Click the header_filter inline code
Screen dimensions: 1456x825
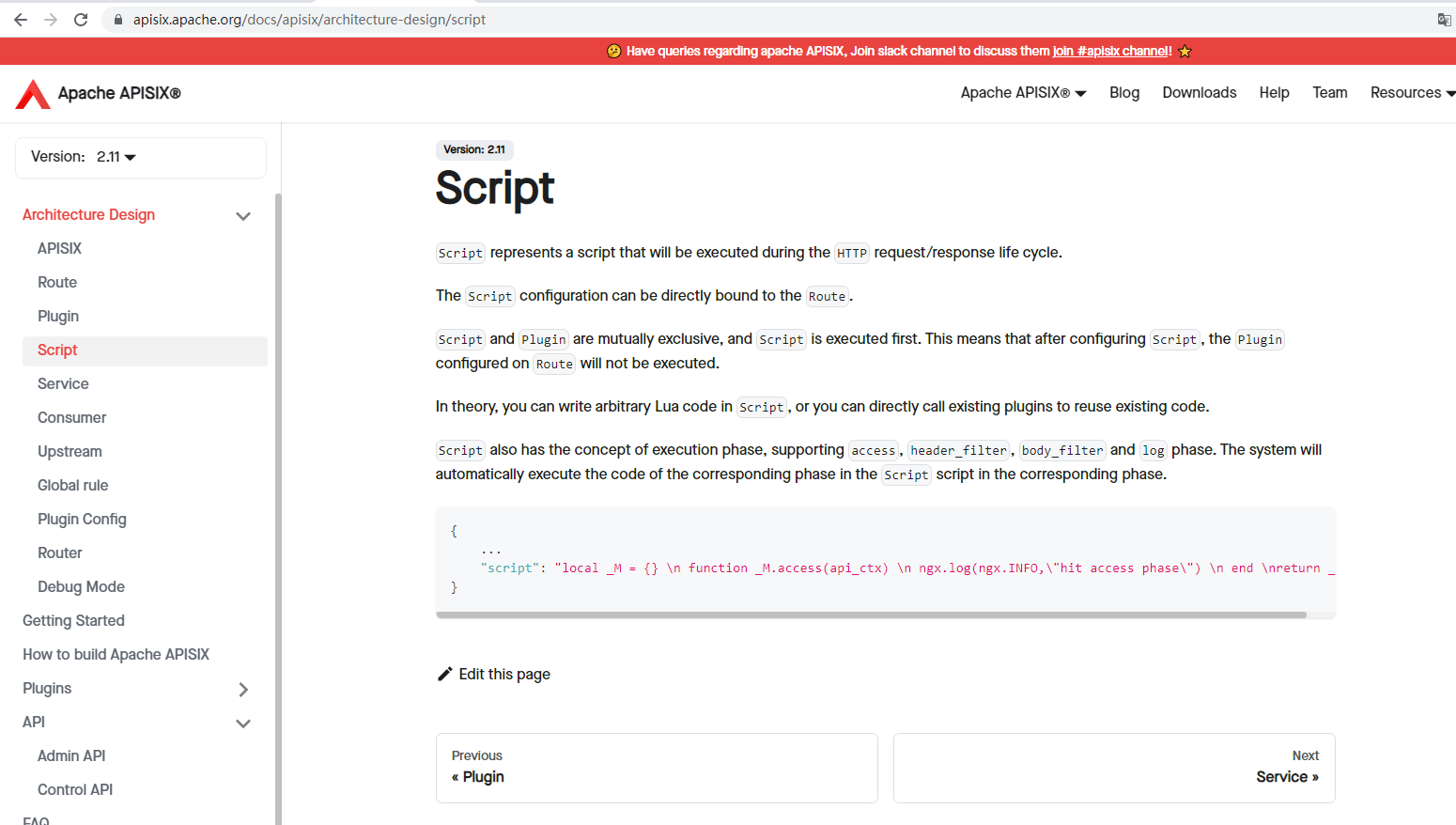[958, 450]
